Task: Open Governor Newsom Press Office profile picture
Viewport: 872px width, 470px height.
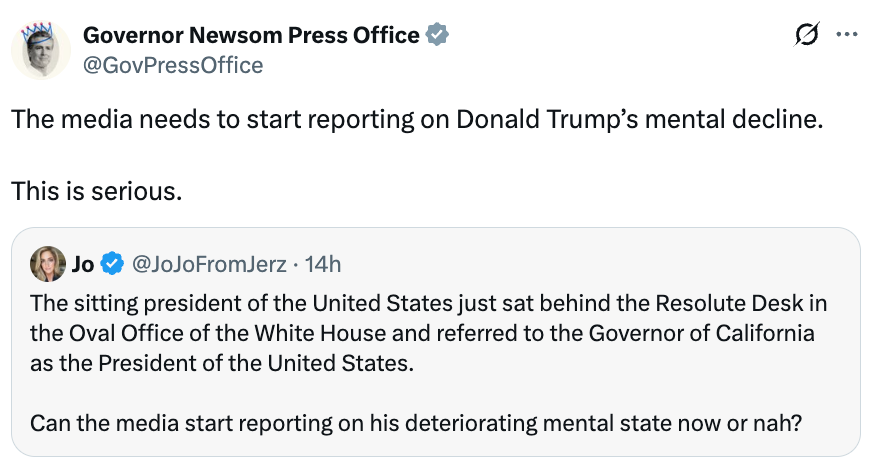Action: tap(41, 52)
